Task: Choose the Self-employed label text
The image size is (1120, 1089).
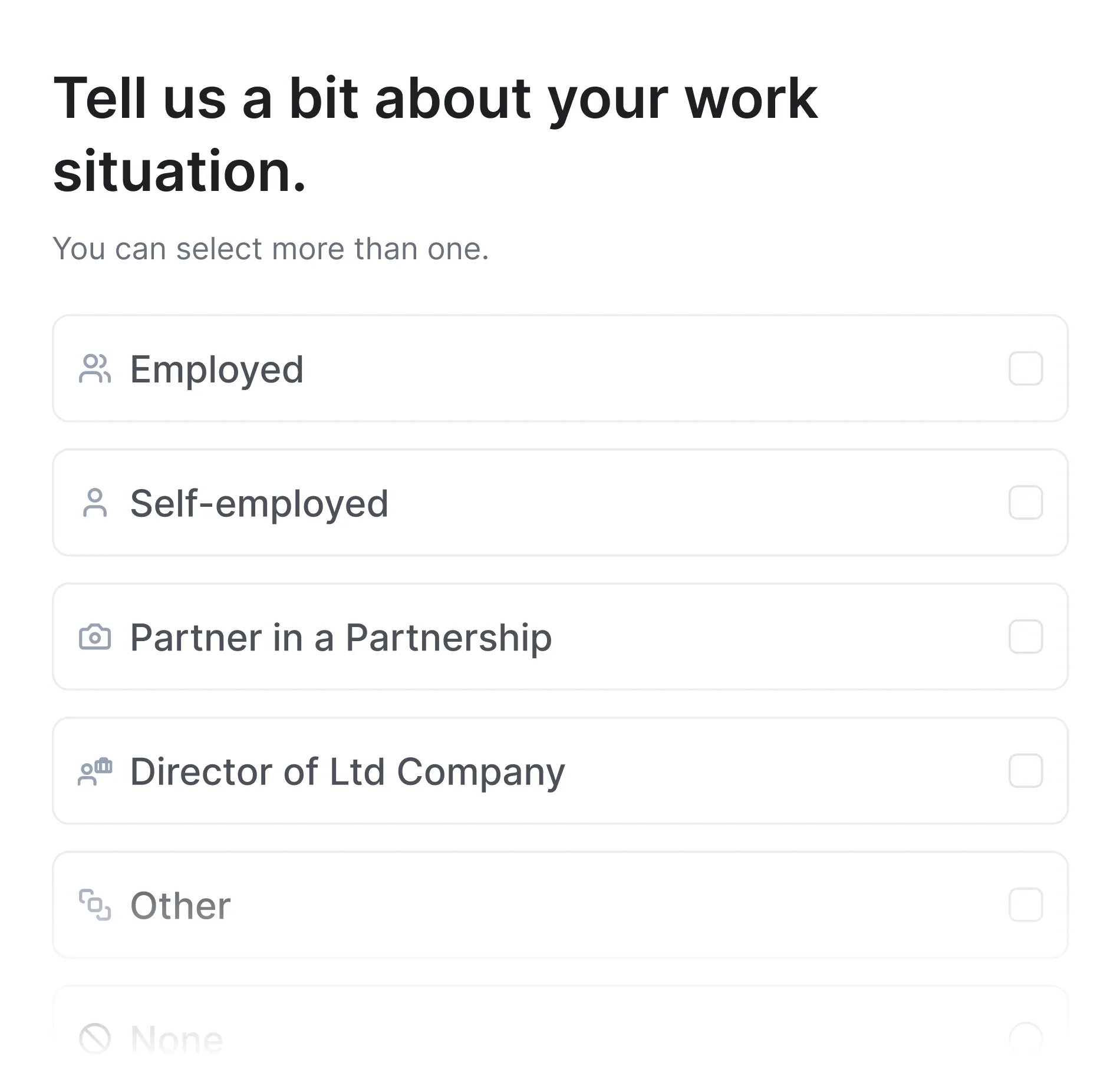Action: [259, 504]
